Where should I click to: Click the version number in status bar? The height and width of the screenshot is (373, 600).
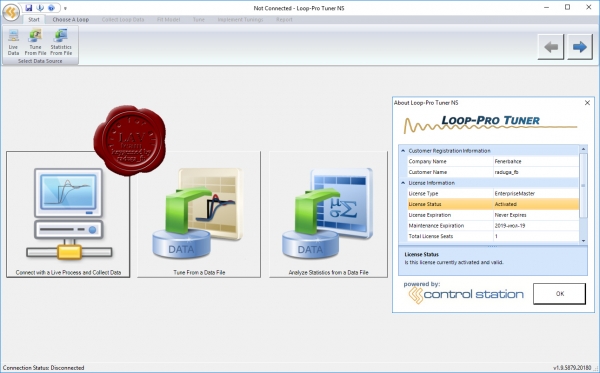(572, 368)
